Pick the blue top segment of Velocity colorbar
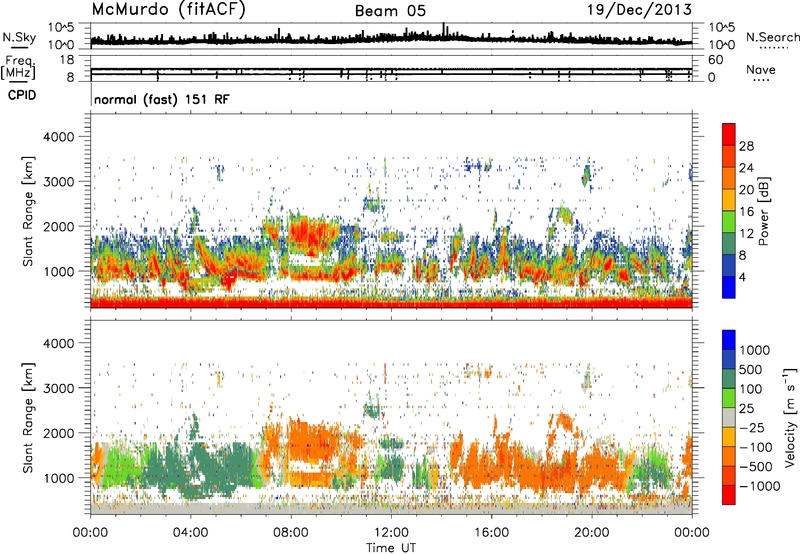Image resolution: width=800 pixels, height=554 pixels. point(729,340)
